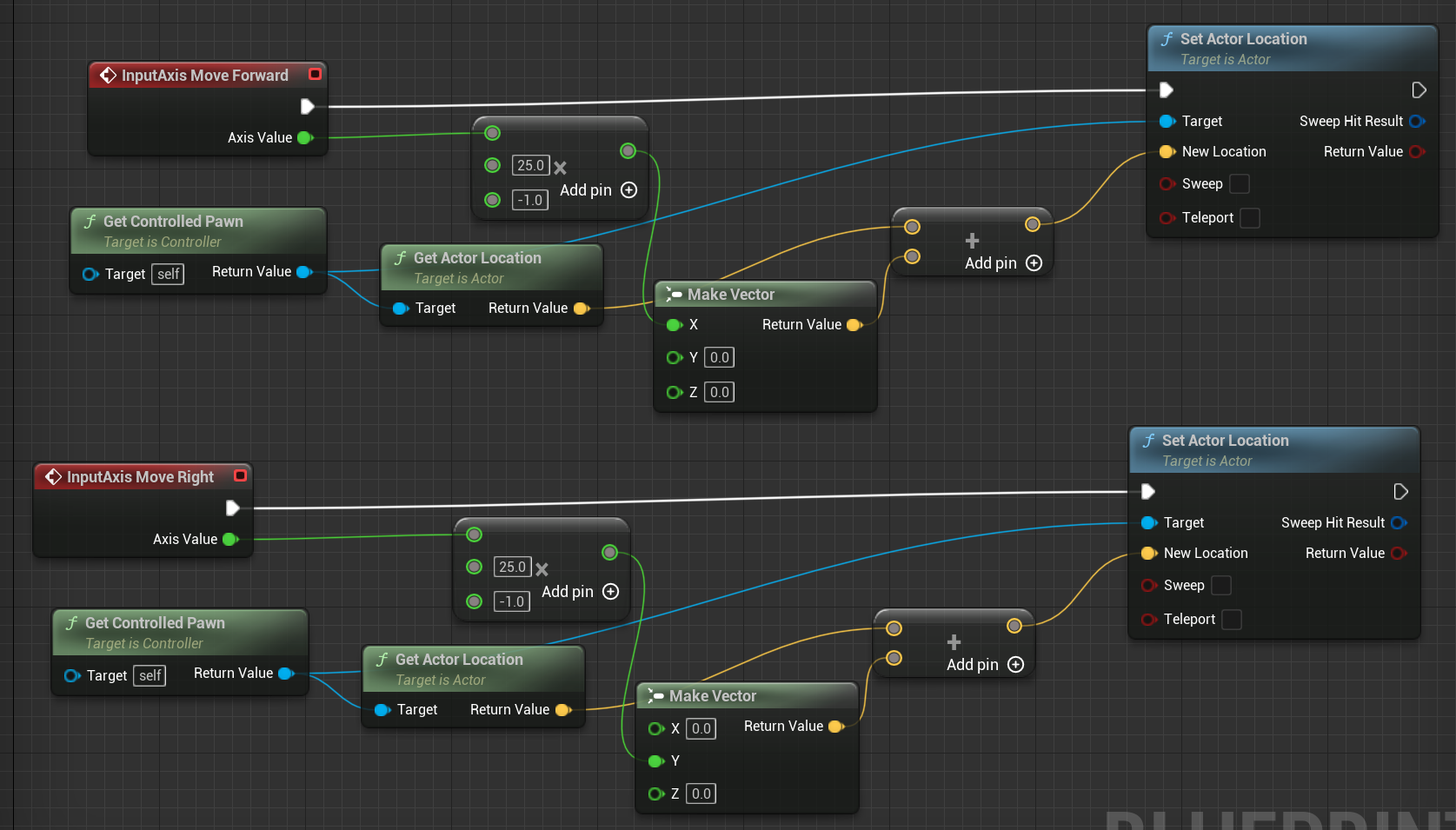Enable Teleport checkbox in upper Set Actor Location
The height and width of the screenshot is (830, 1456).
pos(1250,218)
